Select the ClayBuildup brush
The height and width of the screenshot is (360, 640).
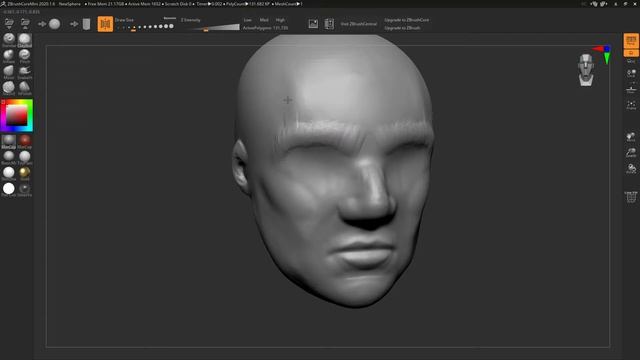24,40
